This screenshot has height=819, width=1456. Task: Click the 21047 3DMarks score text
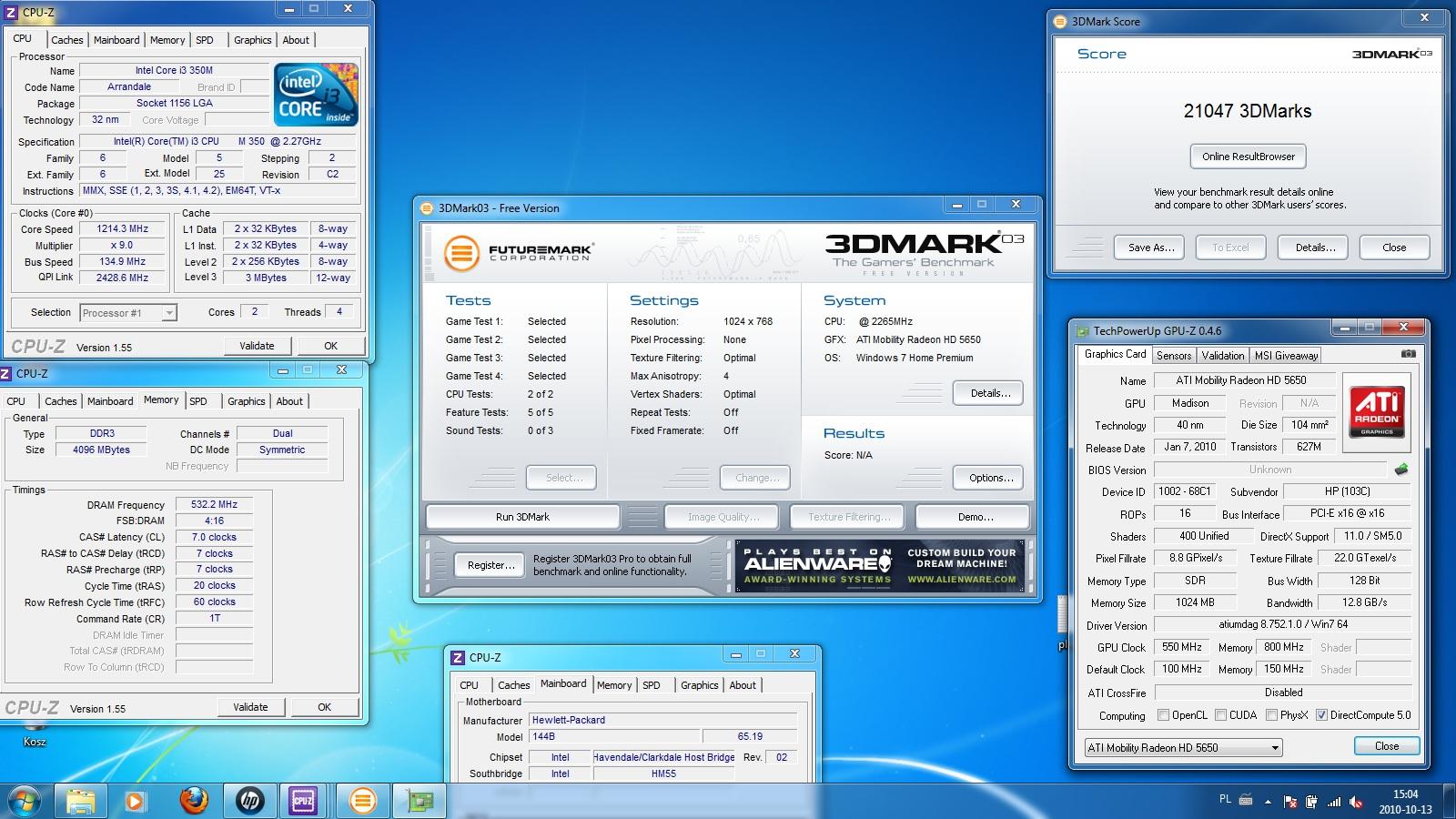(1247, 111)
